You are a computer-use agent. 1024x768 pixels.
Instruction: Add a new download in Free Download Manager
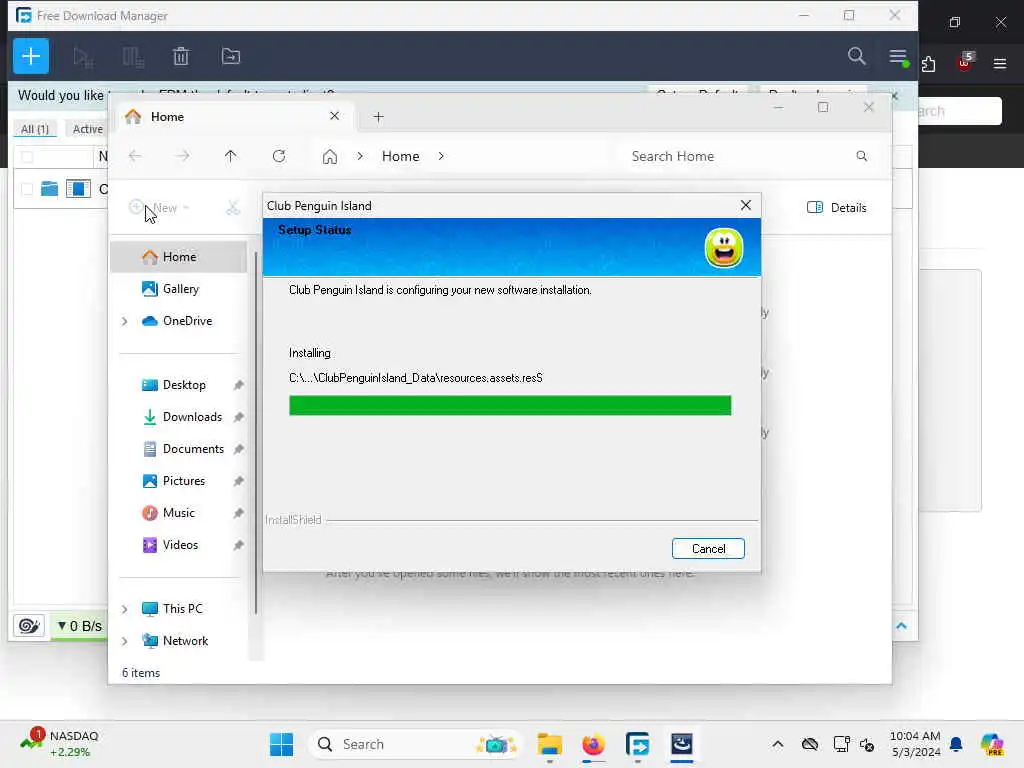click(x=31, y=56)
